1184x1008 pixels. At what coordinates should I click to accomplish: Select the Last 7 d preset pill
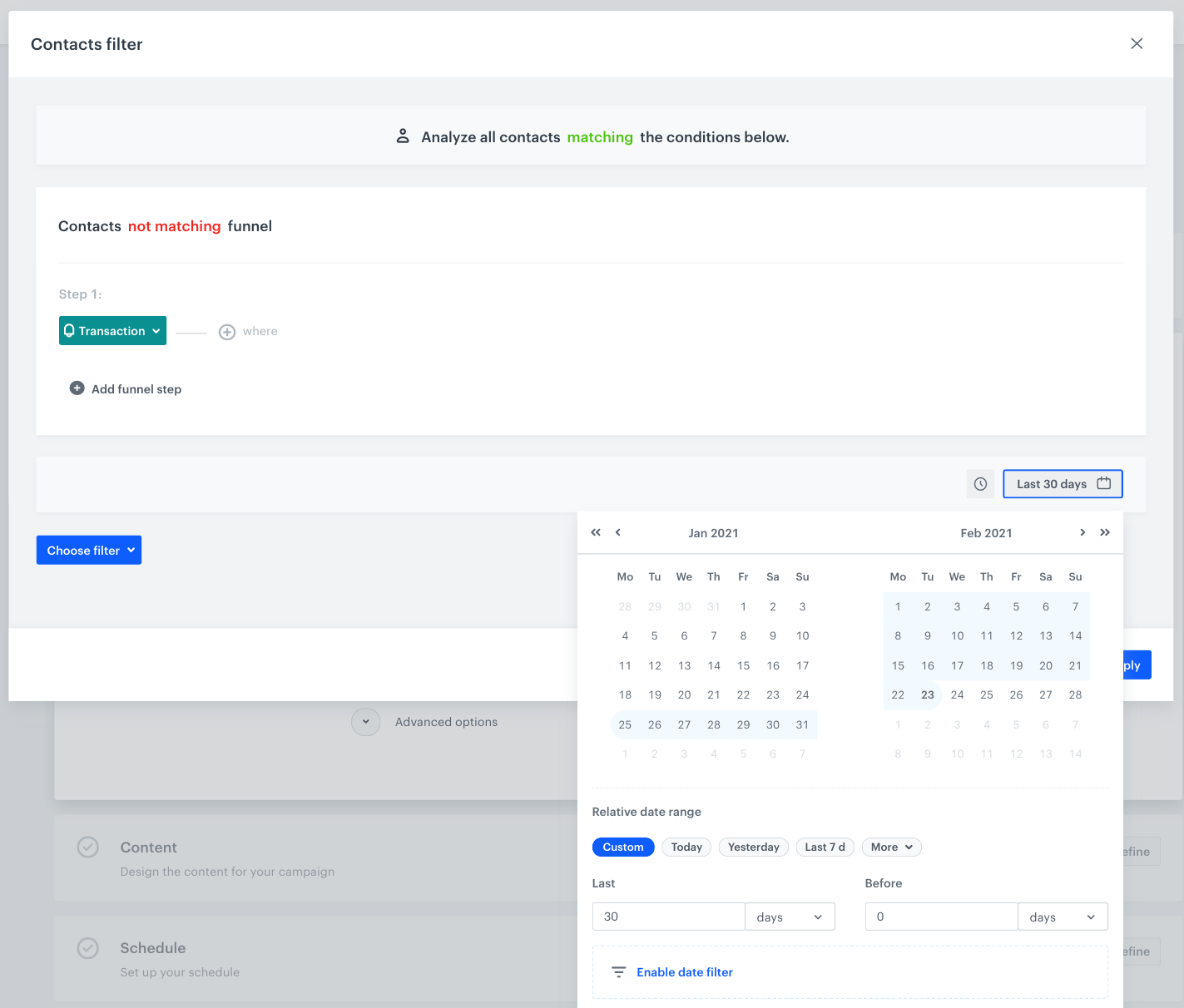tap(825, 847)
